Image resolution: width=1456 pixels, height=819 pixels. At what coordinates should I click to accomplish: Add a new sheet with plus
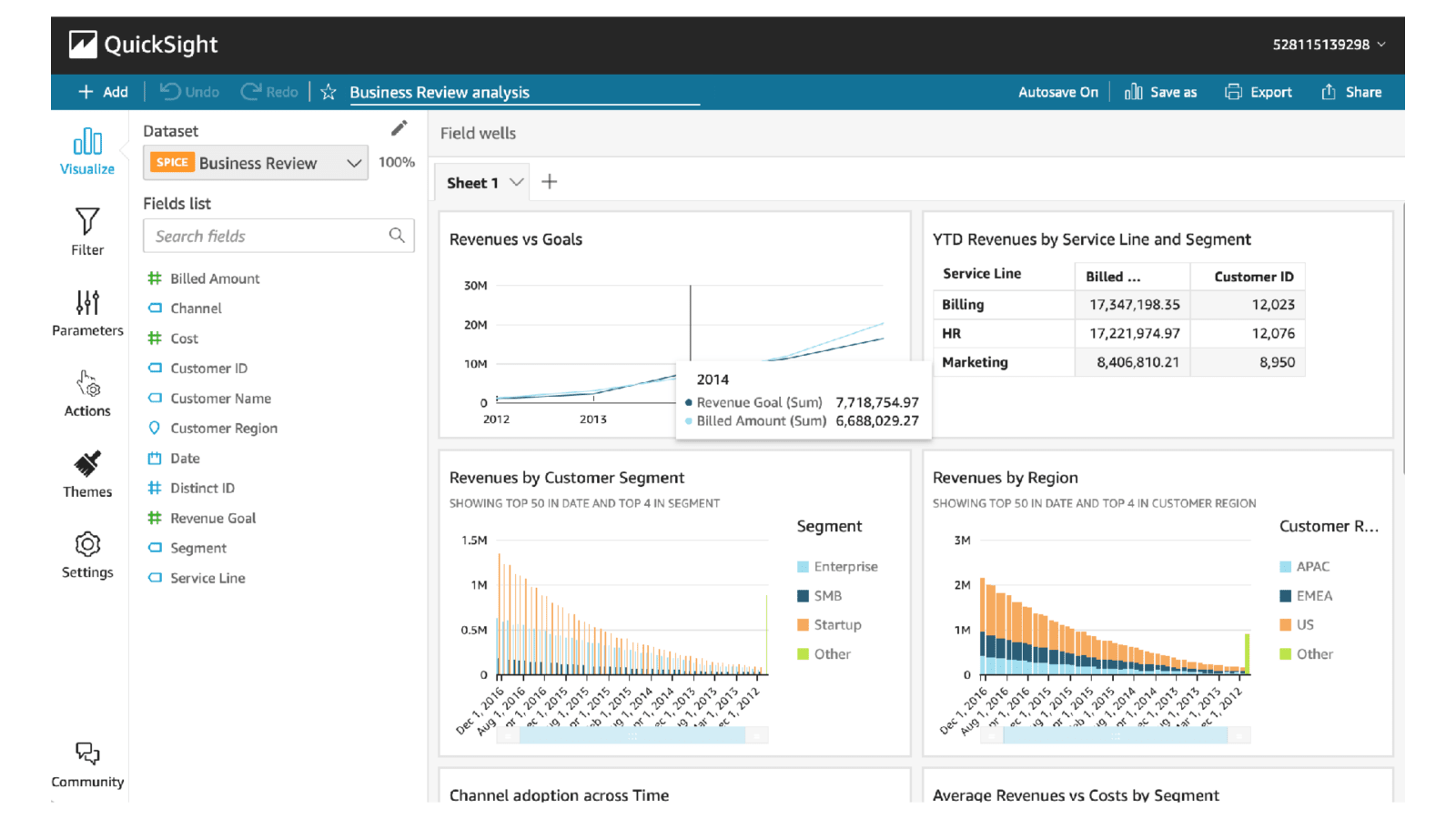click(549, 182)
